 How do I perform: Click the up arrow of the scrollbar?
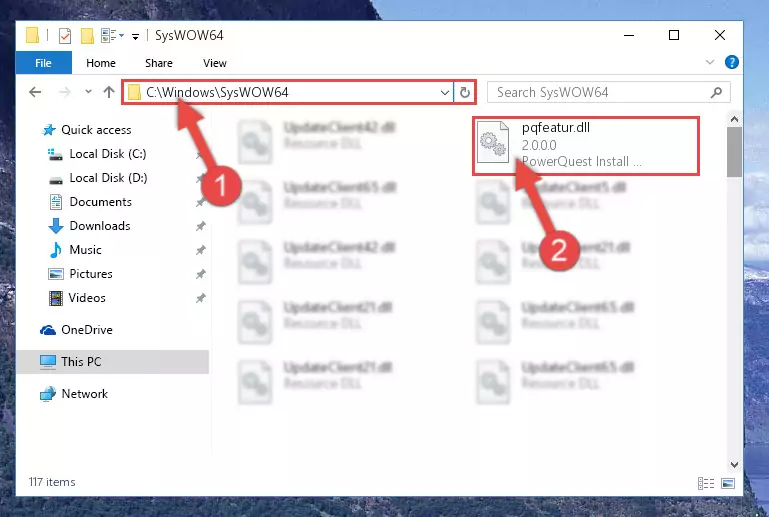pos(734,119)
